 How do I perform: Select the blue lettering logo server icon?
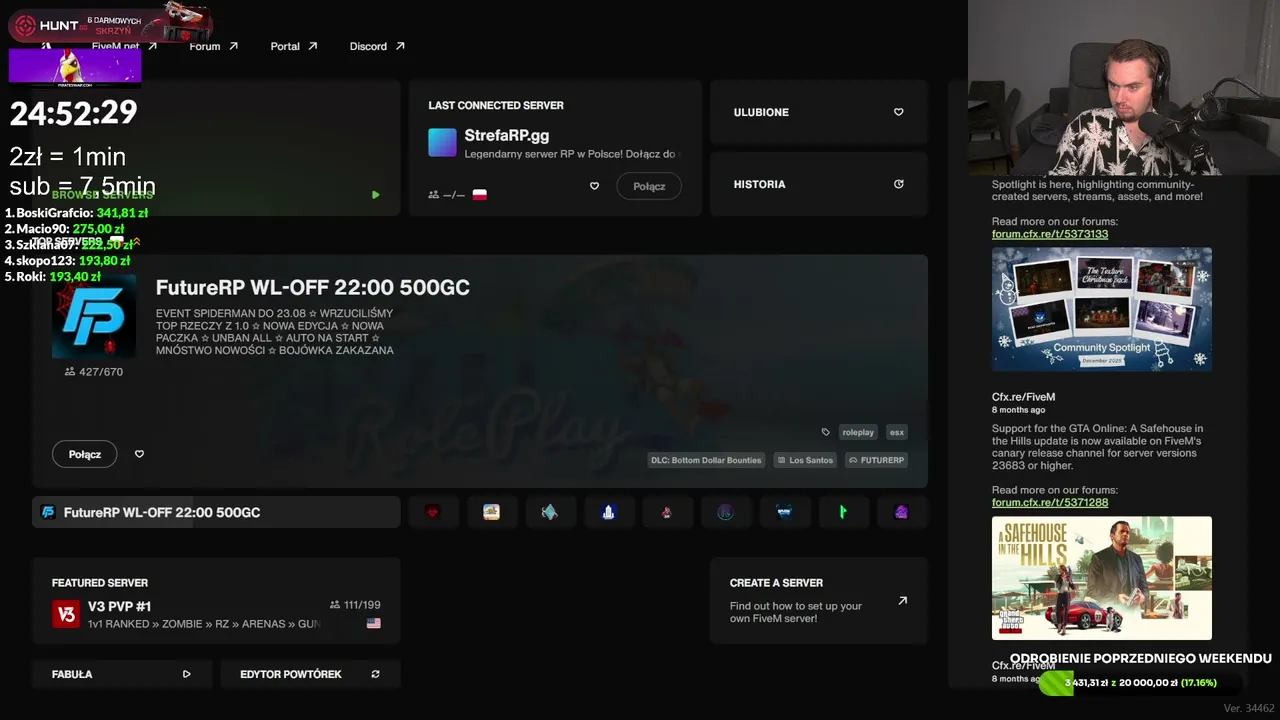point(784,512)
